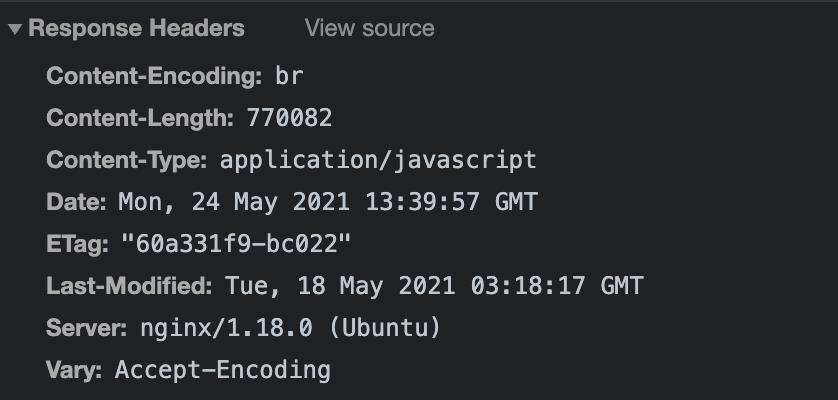This screenshot has width=838, height=400.
Task: Collapse the Response Headers section triangle
Action: pos(15,30)
